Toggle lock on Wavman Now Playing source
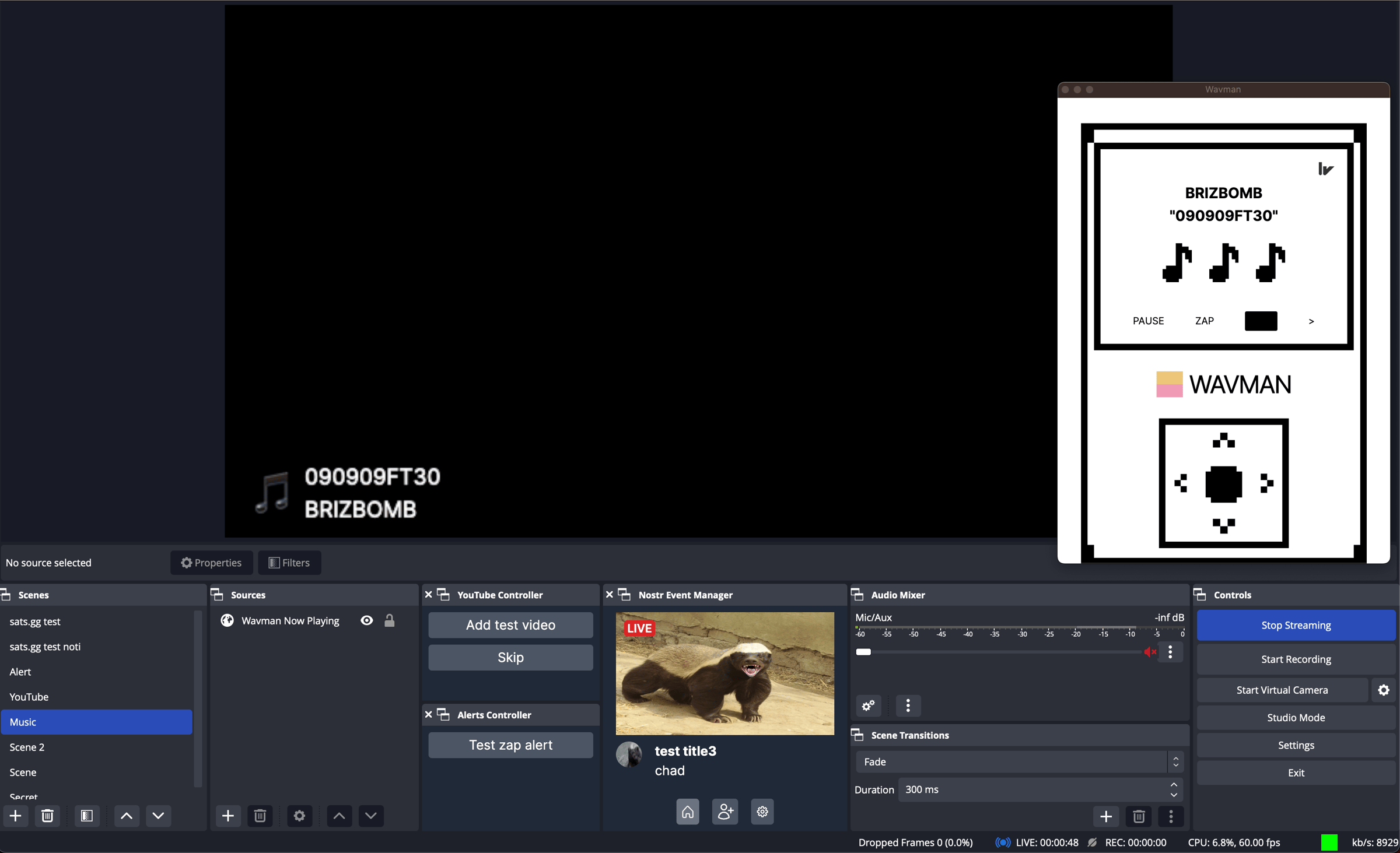The image size is (1400, 853). tap(389, 620)
